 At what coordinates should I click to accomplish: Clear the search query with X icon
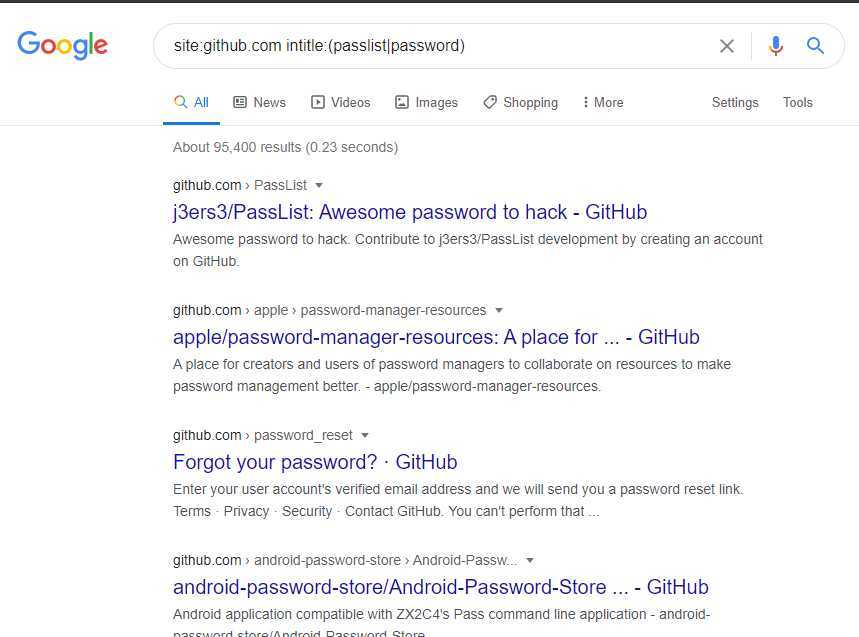726,46
